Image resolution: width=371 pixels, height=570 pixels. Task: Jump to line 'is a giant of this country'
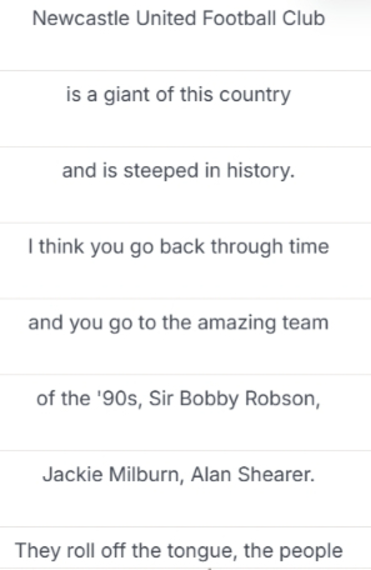click(x=185, y=109)
